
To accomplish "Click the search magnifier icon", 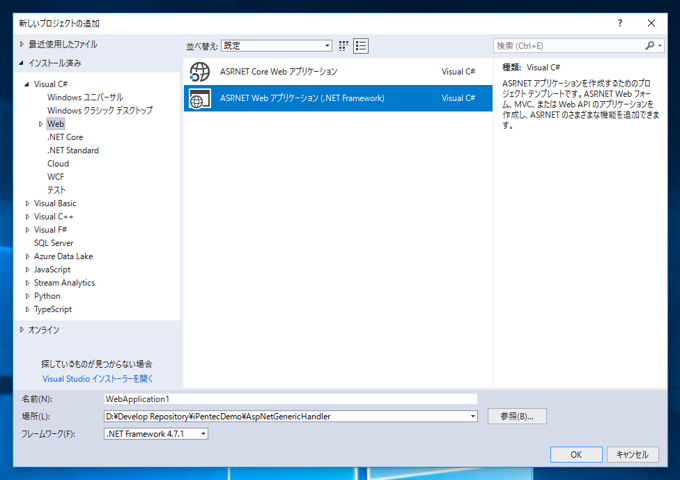I will [649, 46].
